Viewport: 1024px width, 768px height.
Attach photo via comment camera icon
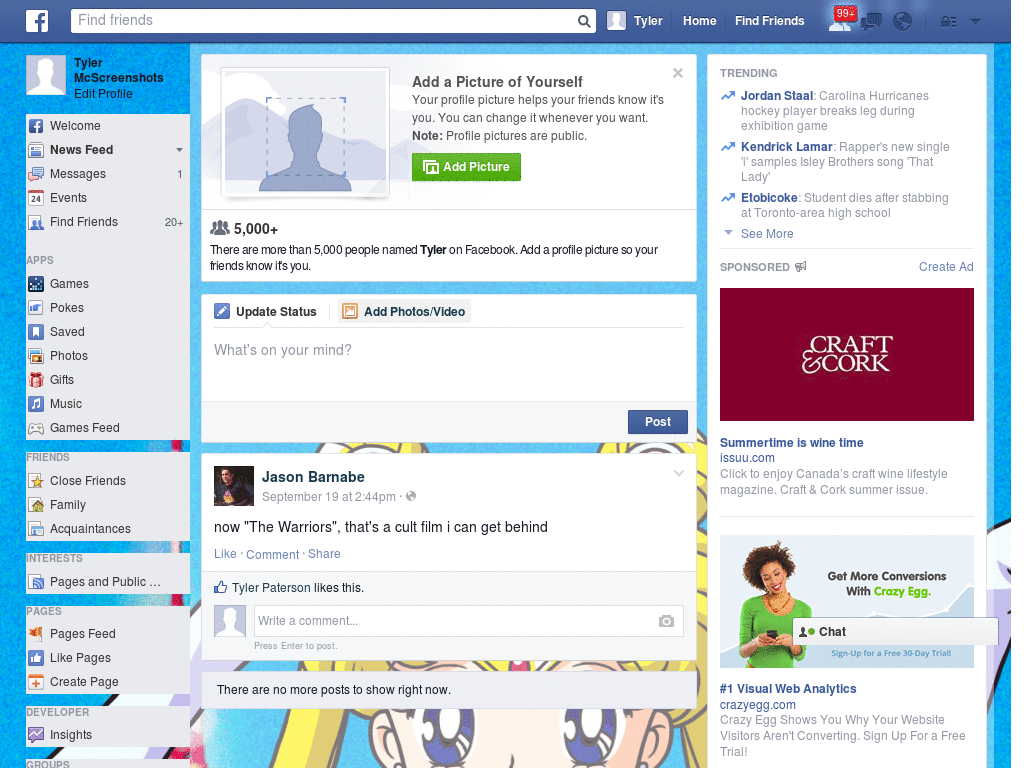point(666,621)
